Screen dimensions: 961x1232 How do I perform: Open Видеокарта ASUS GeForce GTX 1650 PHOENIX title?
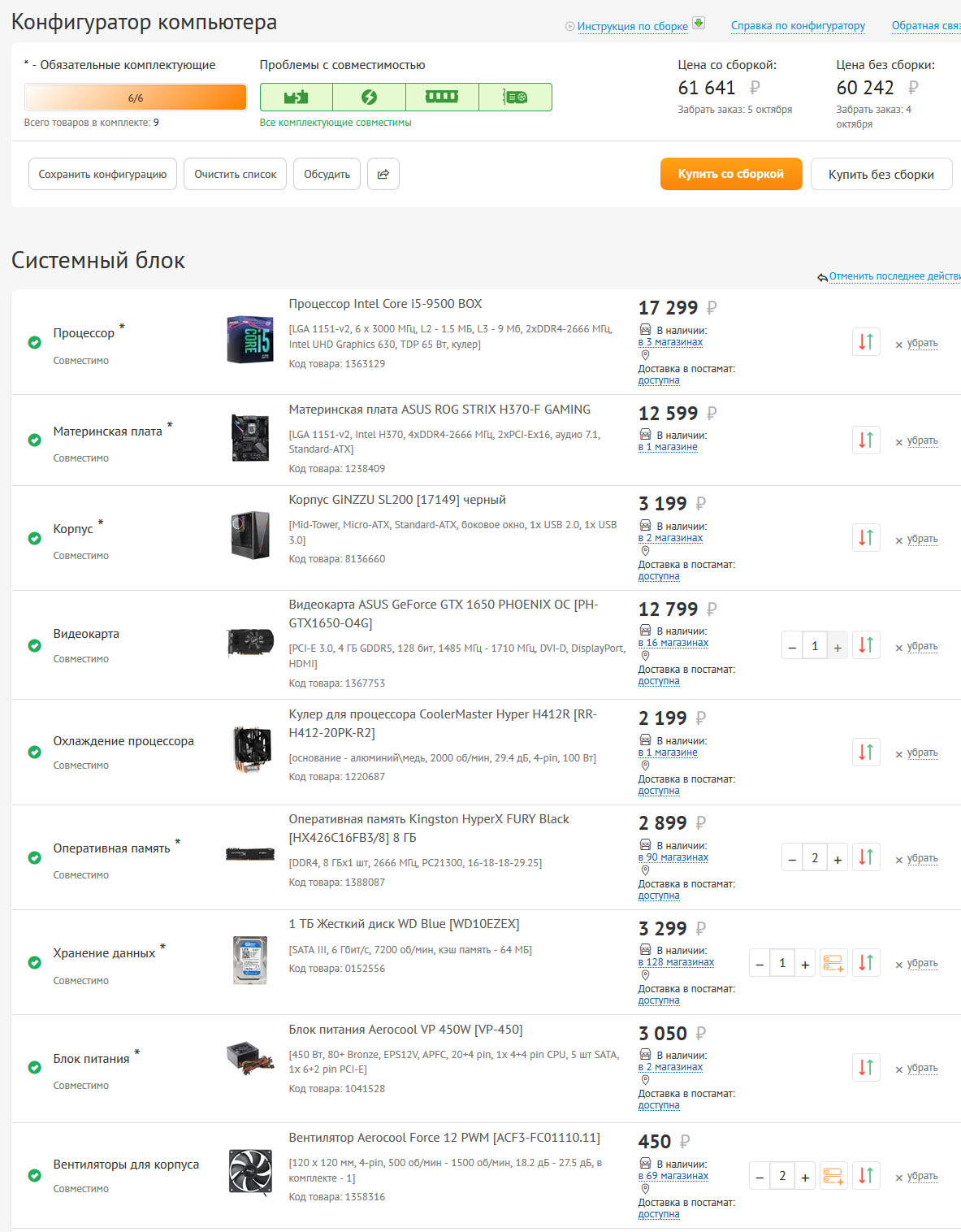point(444,614)
